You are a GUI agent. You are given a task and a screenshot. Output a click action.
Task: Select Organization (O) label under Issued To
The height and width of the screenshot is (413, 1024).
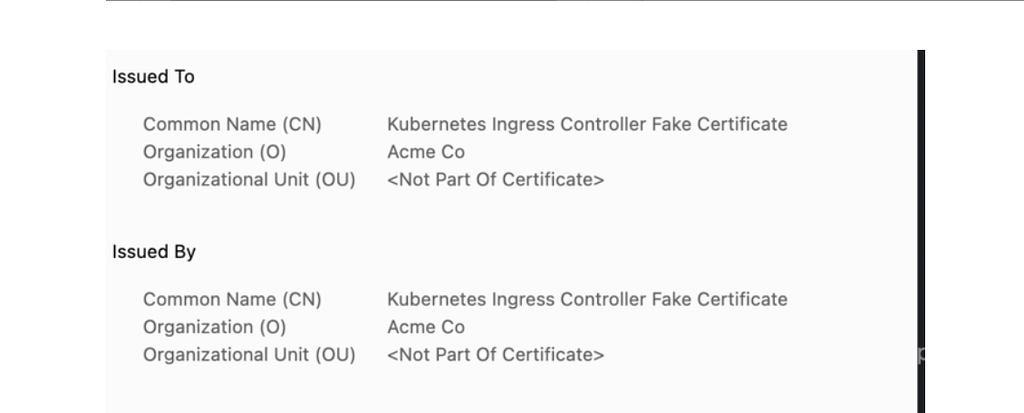(x=214, y=152)
